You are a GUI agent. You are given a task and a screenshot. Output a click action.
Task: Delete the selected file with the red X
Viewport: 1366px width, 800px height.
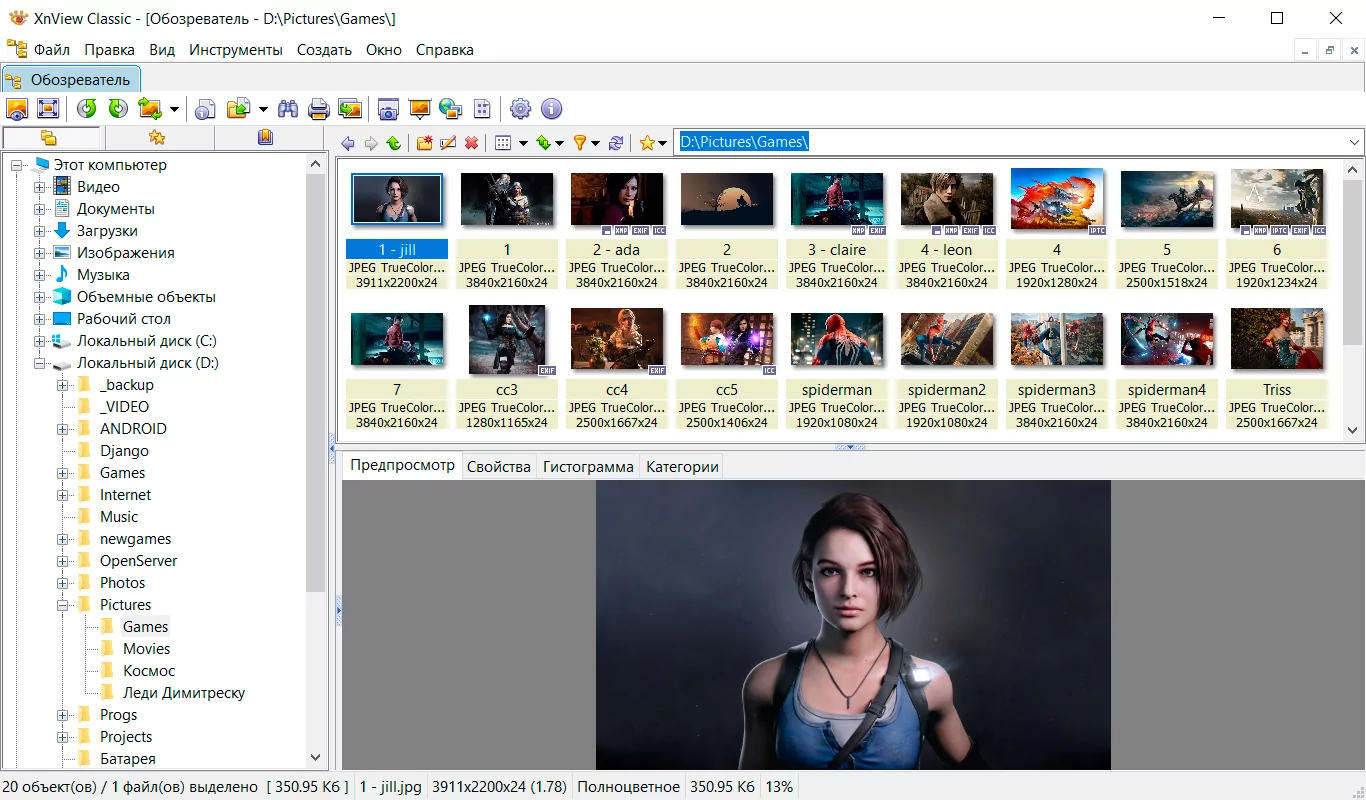(x=471, y=143)
